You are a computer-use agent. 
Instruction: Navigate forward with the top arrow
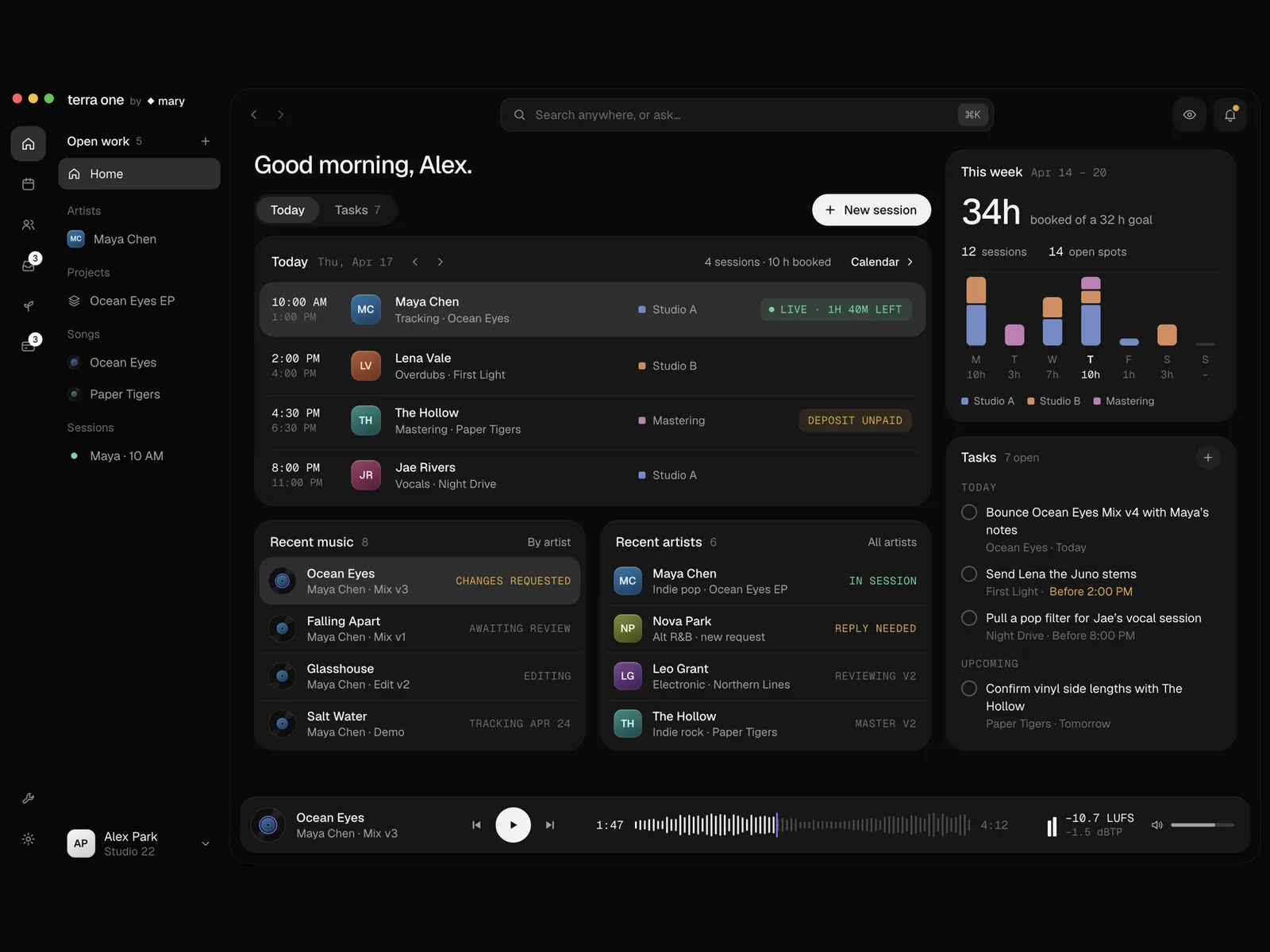point(280,115)
